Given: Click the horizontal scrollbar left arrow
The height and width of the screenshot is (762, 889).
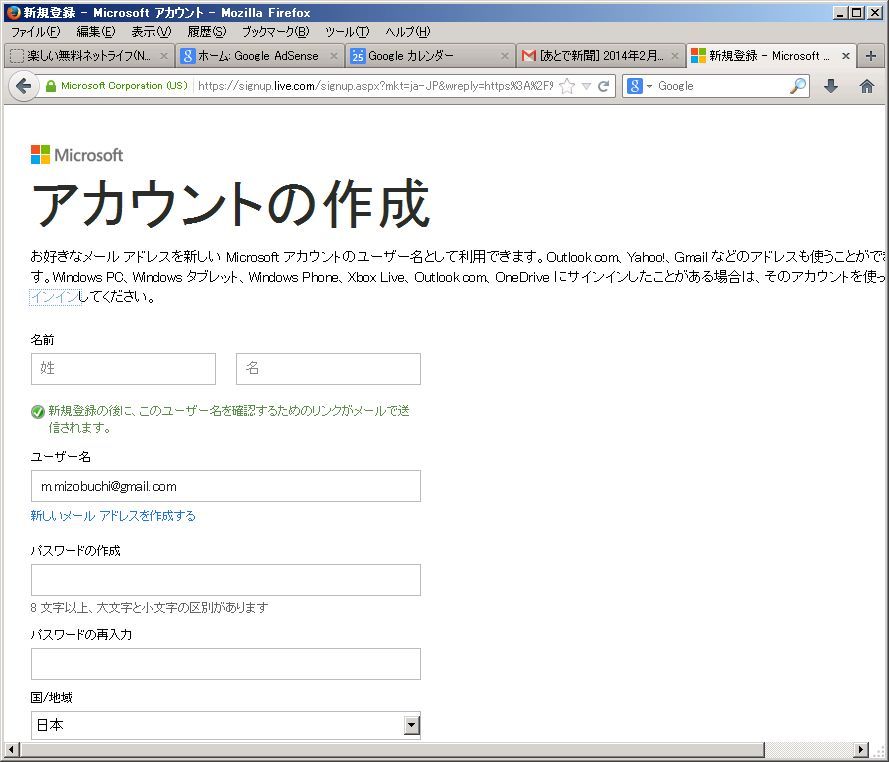Looking at the screenshot, I should pos(10,749).
